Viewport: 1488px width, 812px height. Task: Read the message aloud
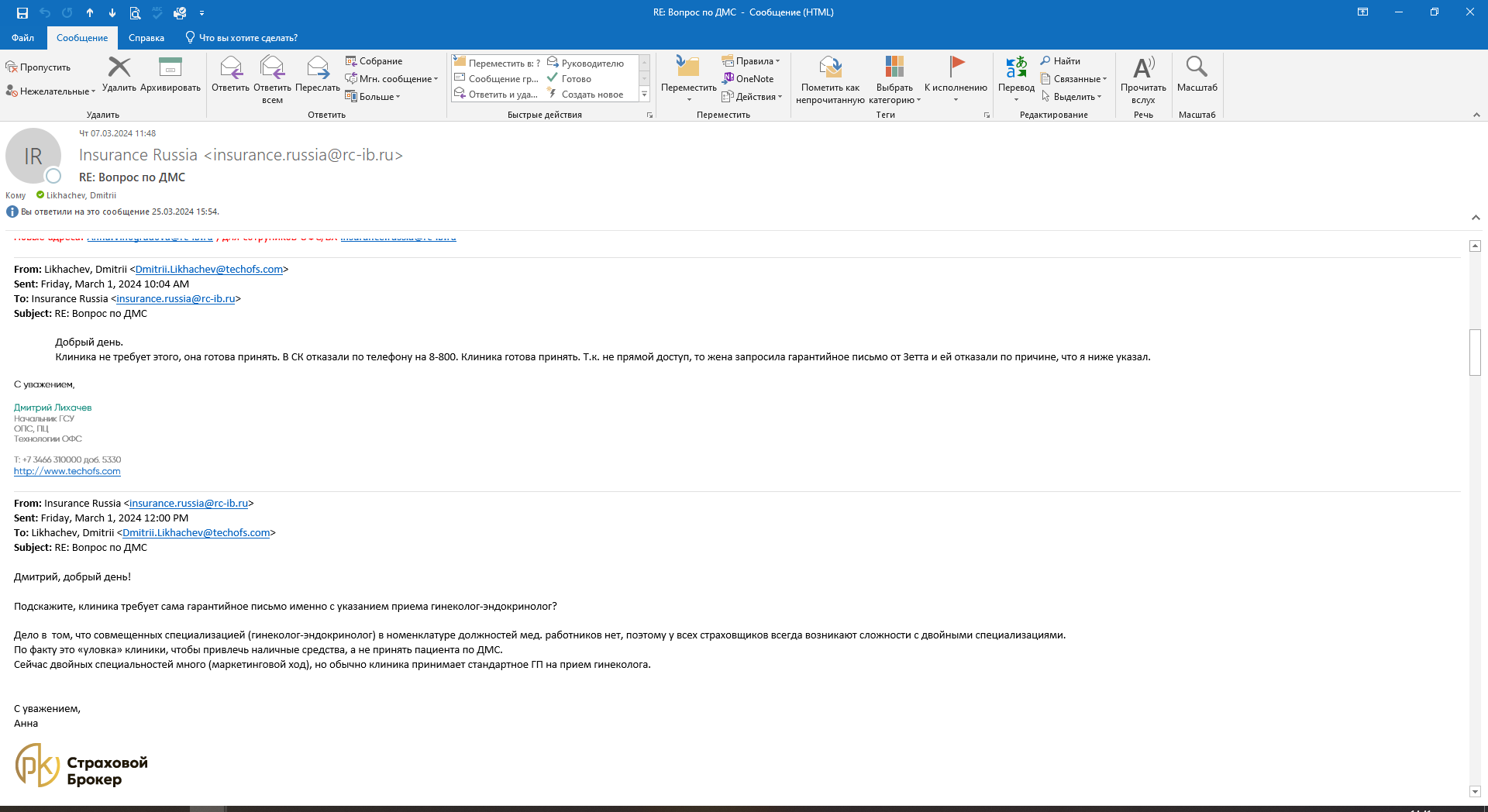point(1143,80)
